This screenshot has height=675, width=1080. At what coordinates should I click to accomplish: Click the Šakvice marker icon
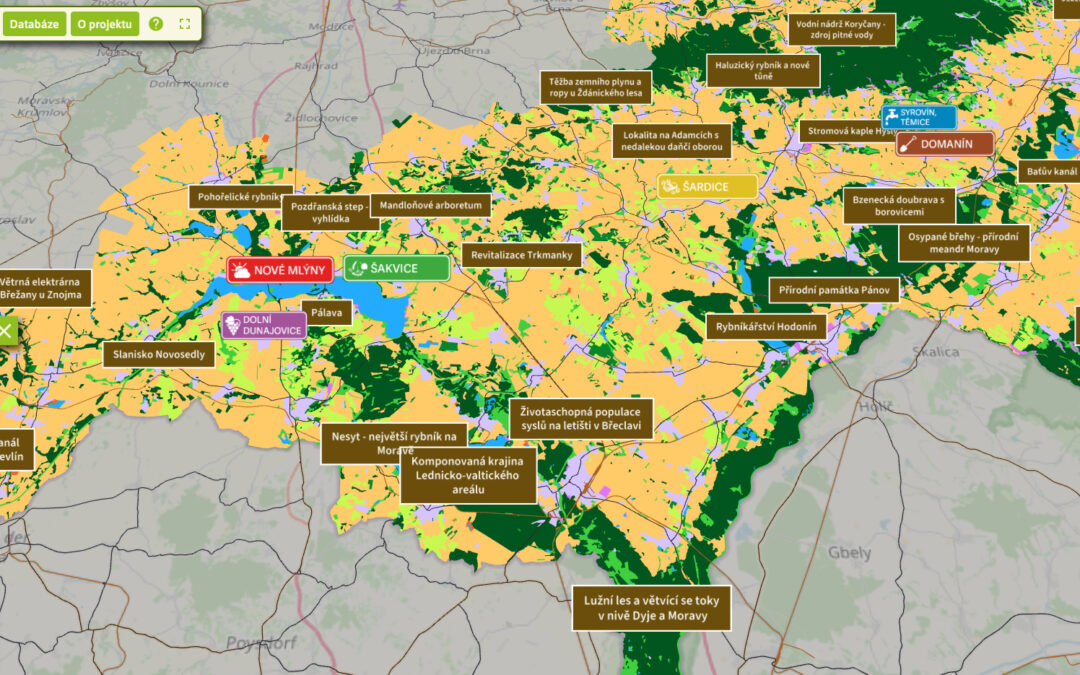click(x=357, y=268)
